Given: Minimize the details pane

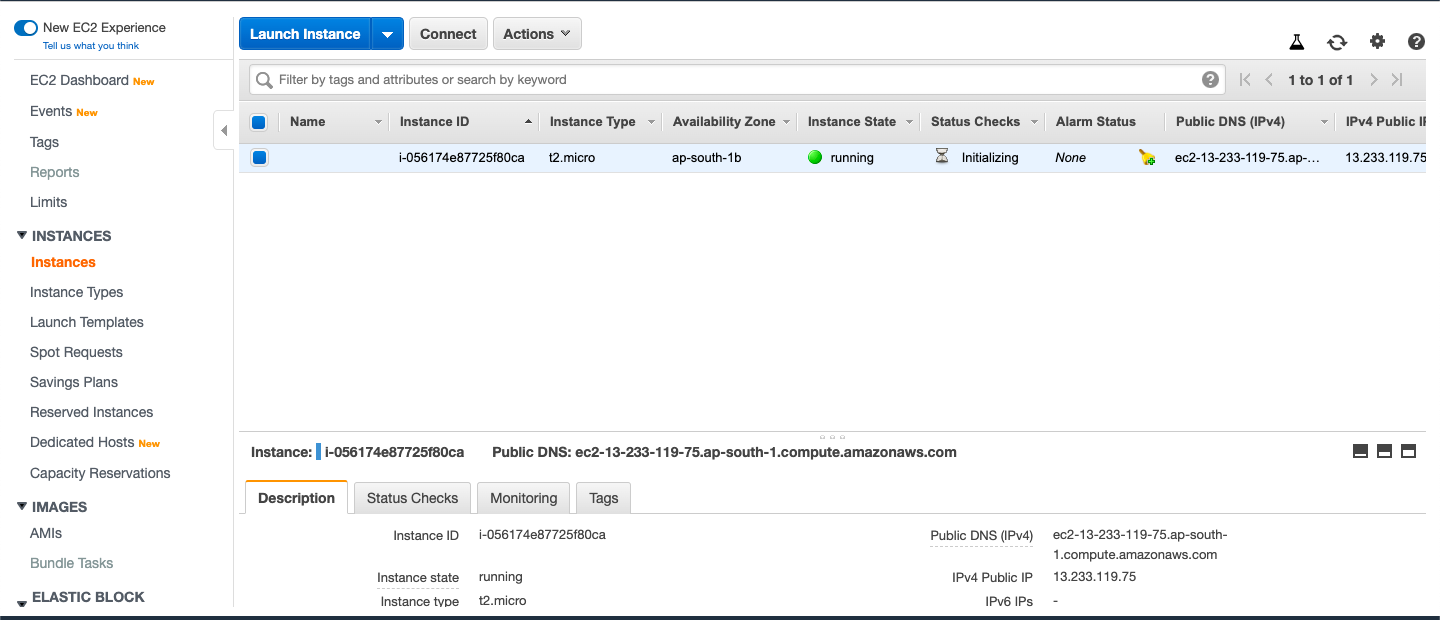Looking at the screenshot, I should coord(1360,451).
